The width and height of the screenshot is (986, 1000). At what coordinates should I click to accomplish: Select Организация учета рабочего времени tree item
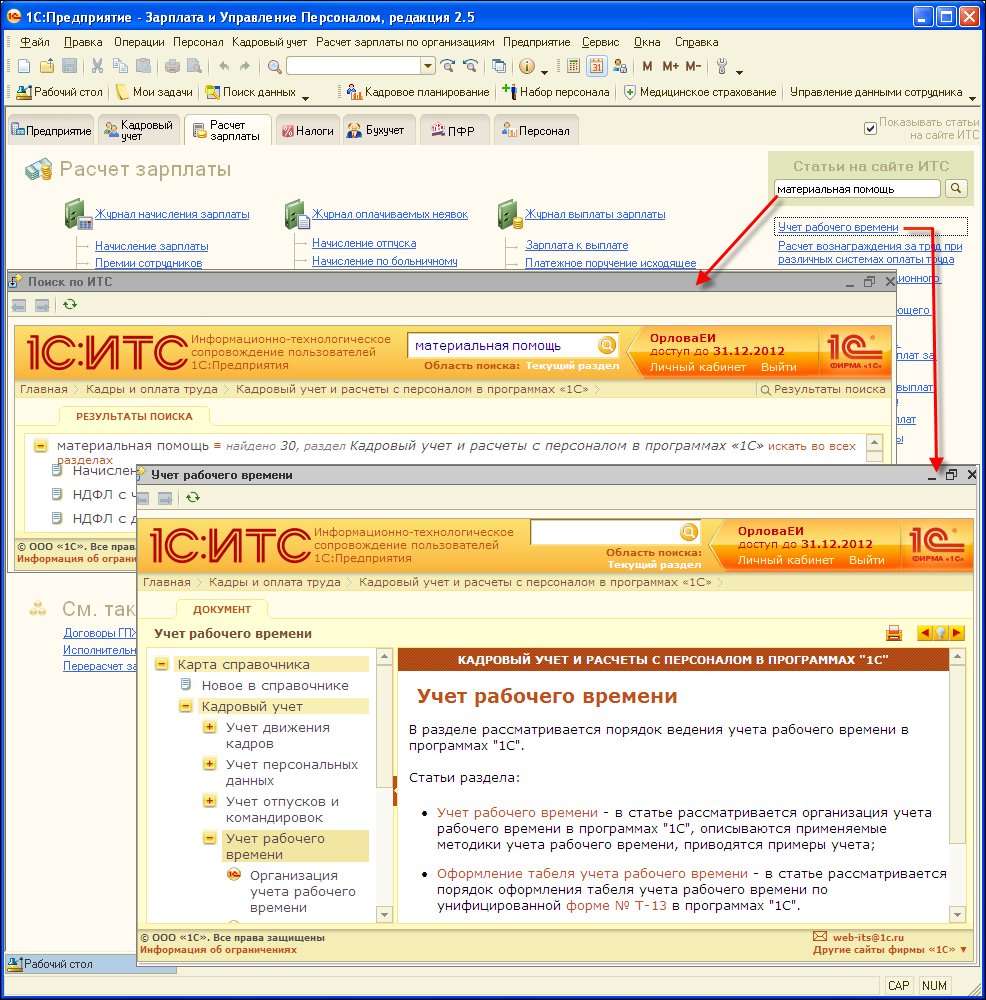(302, 891)
